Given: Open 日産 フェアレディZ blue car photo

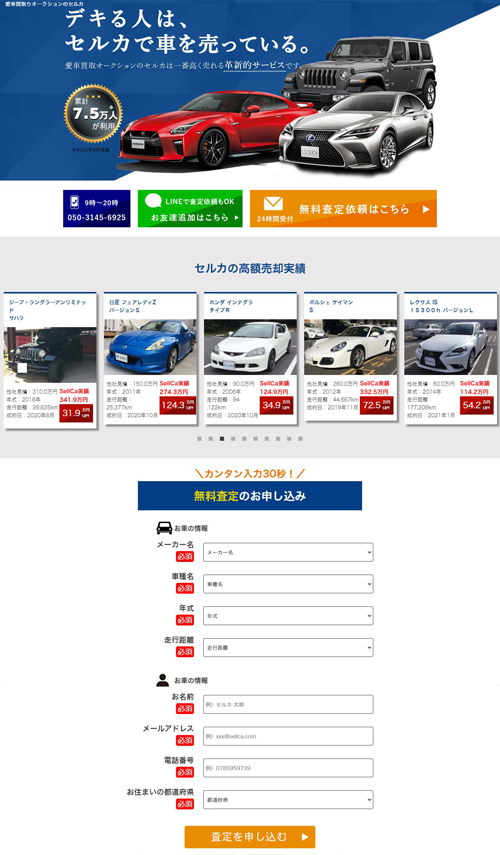Looking at the screenshot, I should pos(150,347).
